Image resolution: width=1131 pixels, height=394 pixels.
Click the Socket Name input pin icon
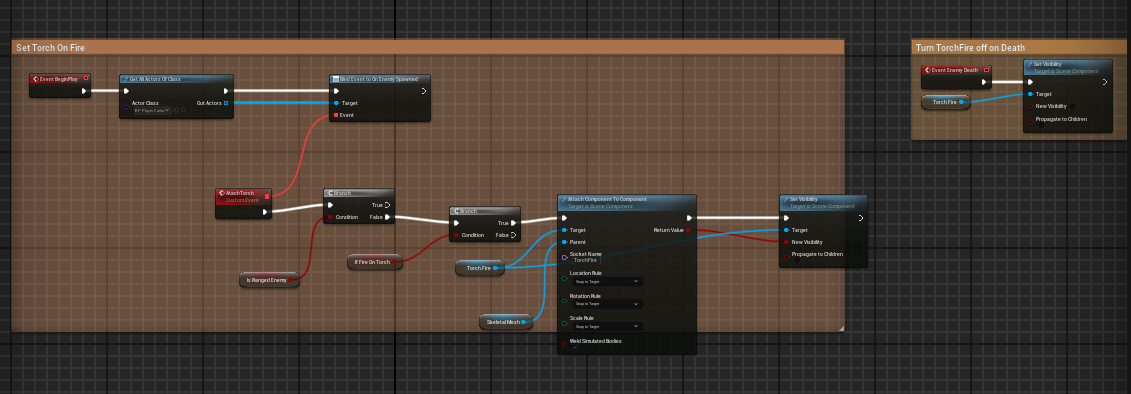[x=564, y=257]
